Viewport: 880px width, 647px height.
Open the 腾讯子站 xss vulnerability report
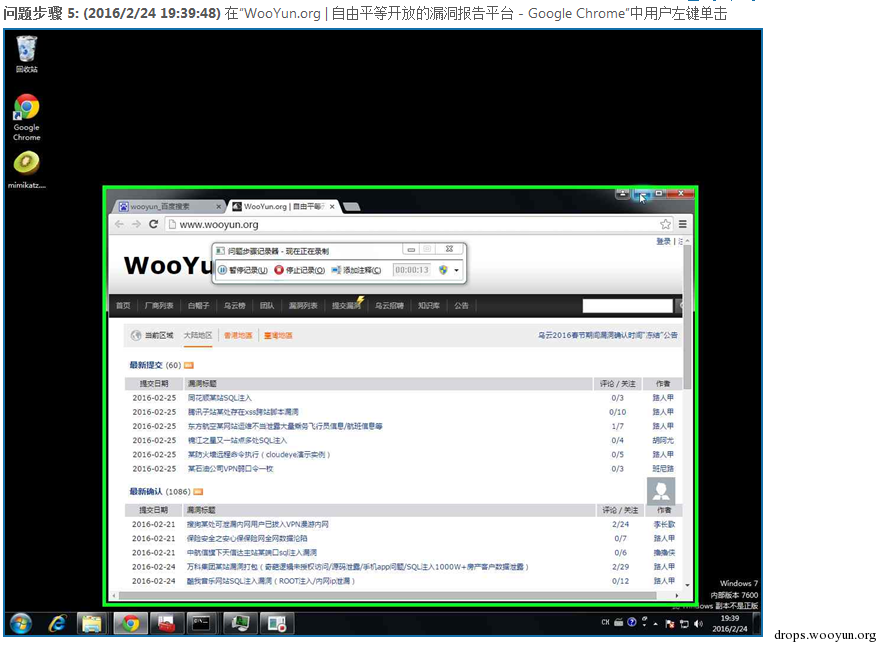coord(243,412)
